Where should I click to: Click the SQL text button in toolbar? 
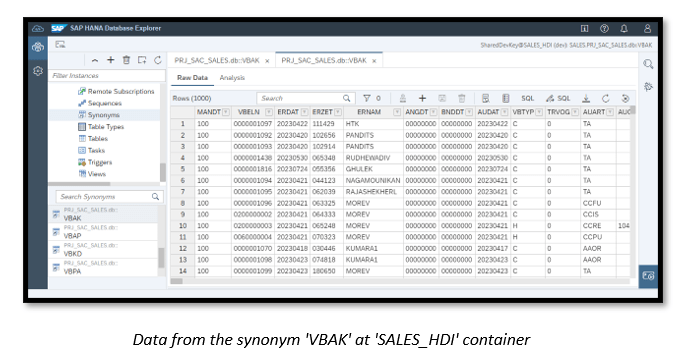(527, 98)
